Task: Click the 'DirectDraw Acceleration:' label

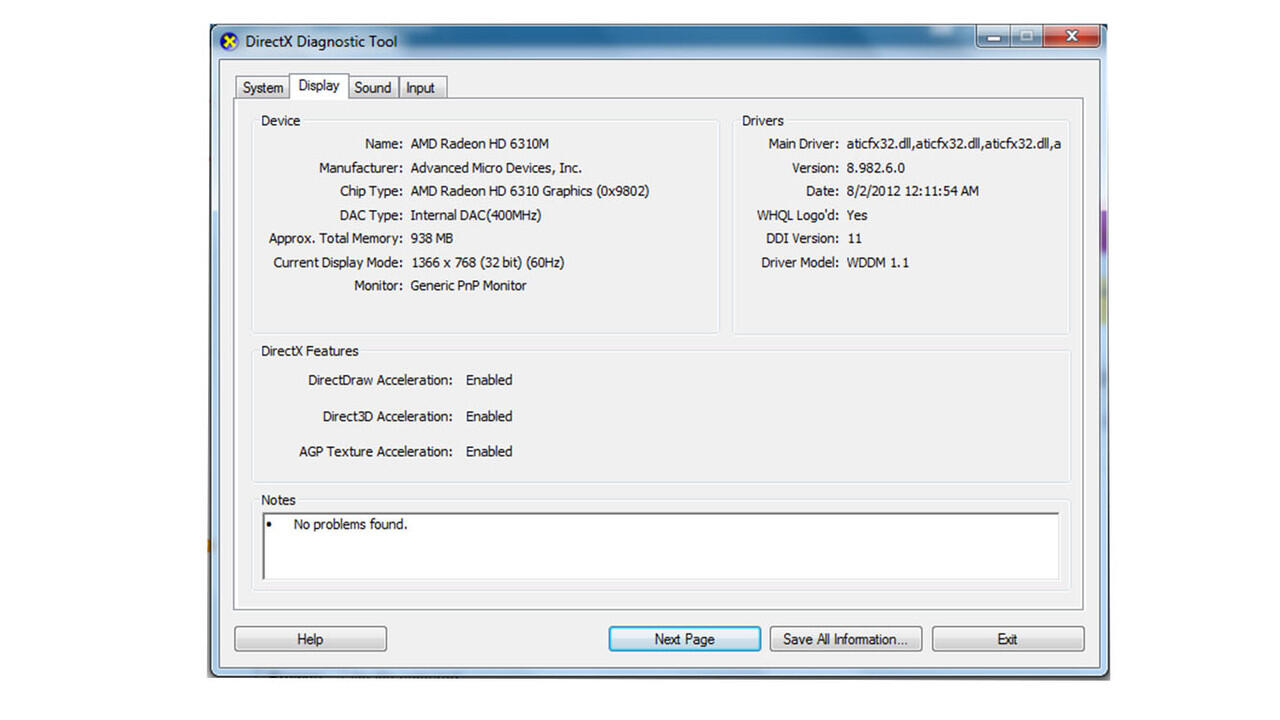Action: (x=381, y=380)
